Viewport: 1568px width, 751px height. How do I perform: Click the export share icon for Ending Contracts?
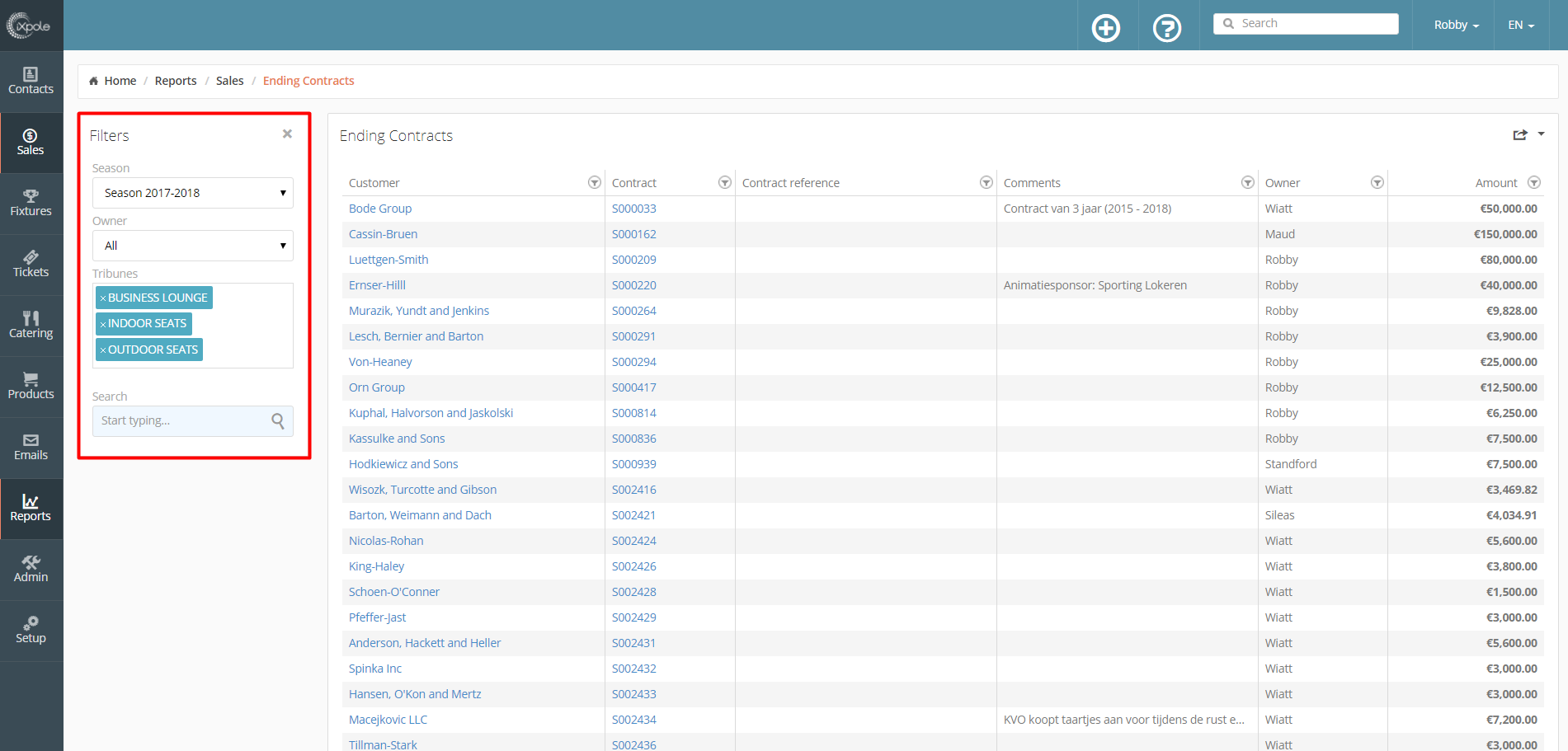coord(1520,134)
